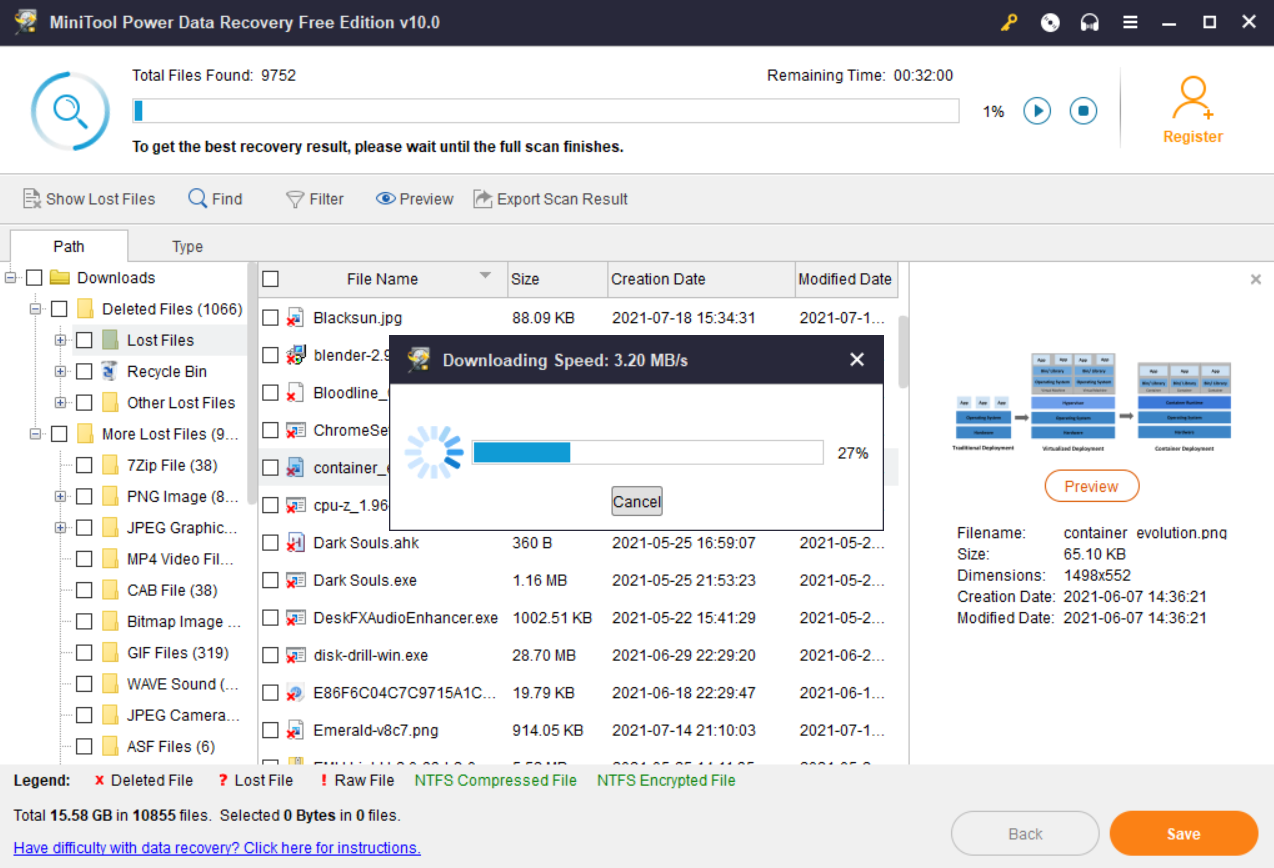This screenshot has height=868, width=1274.
Task: Open the Filter tool
Action: 314,199
